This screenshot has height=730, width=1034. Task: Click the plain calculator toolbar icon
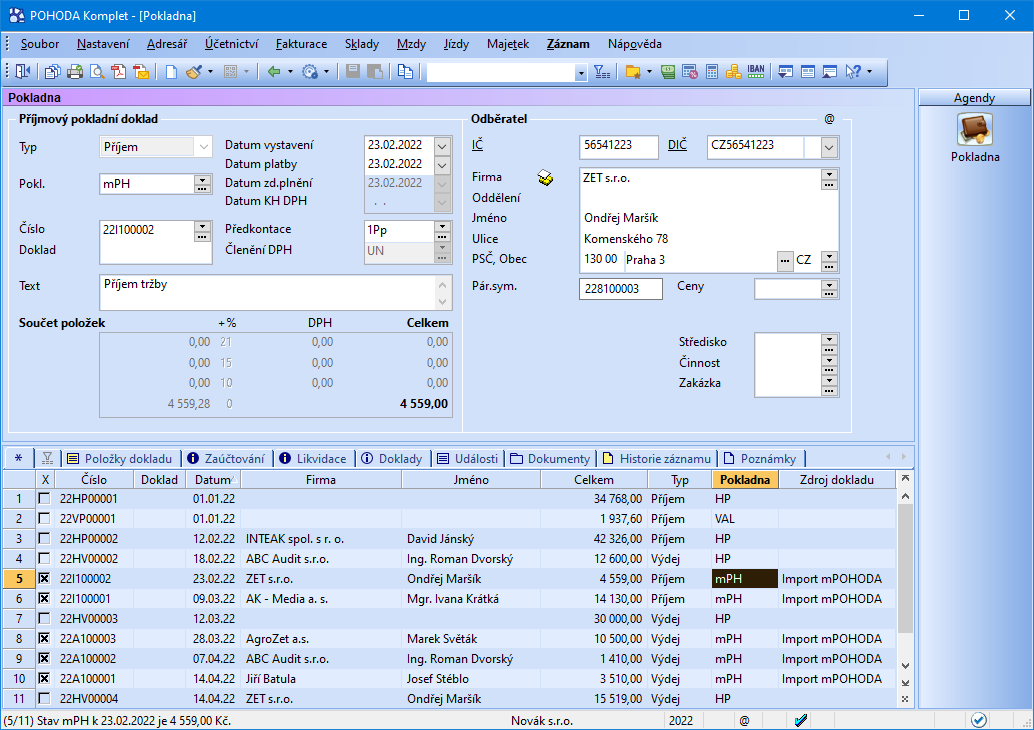click(712, 71)
